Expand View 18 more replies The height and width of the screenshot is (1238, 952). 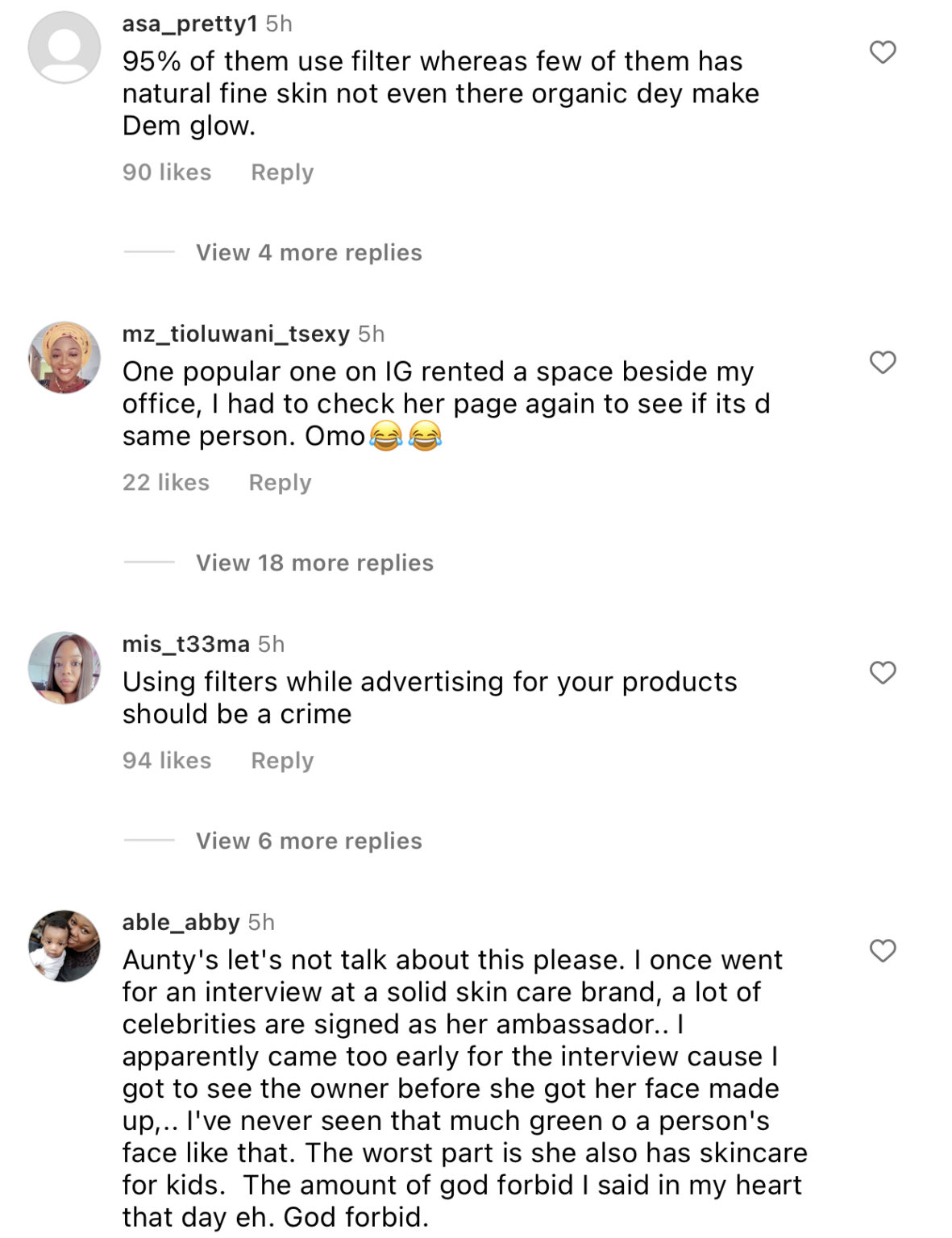tap(314, 563)
